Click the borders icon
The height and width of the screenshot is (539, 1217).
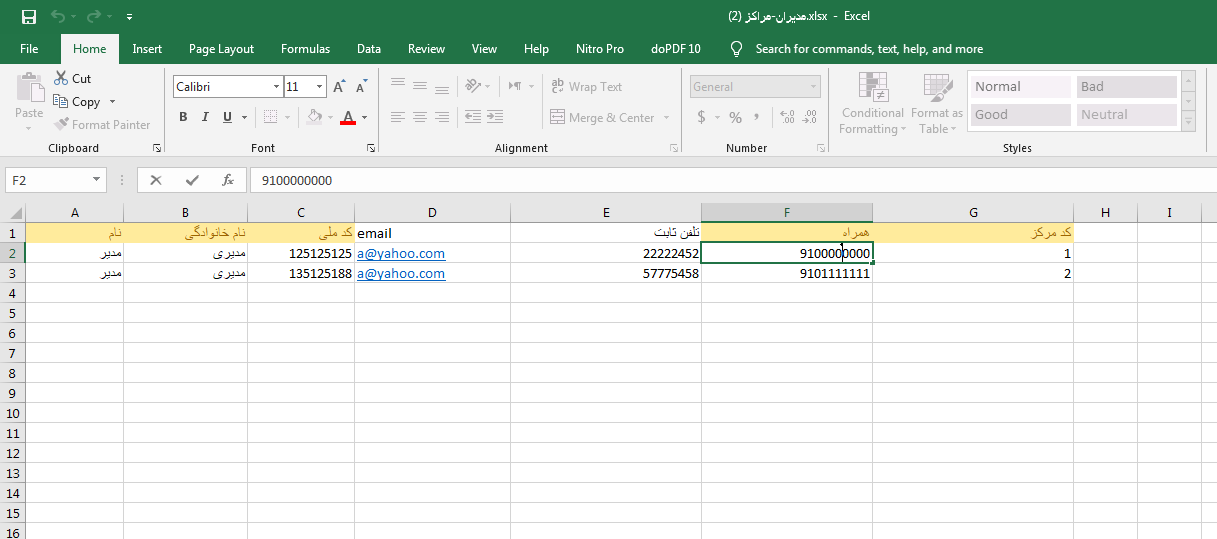tap(270, 117)
